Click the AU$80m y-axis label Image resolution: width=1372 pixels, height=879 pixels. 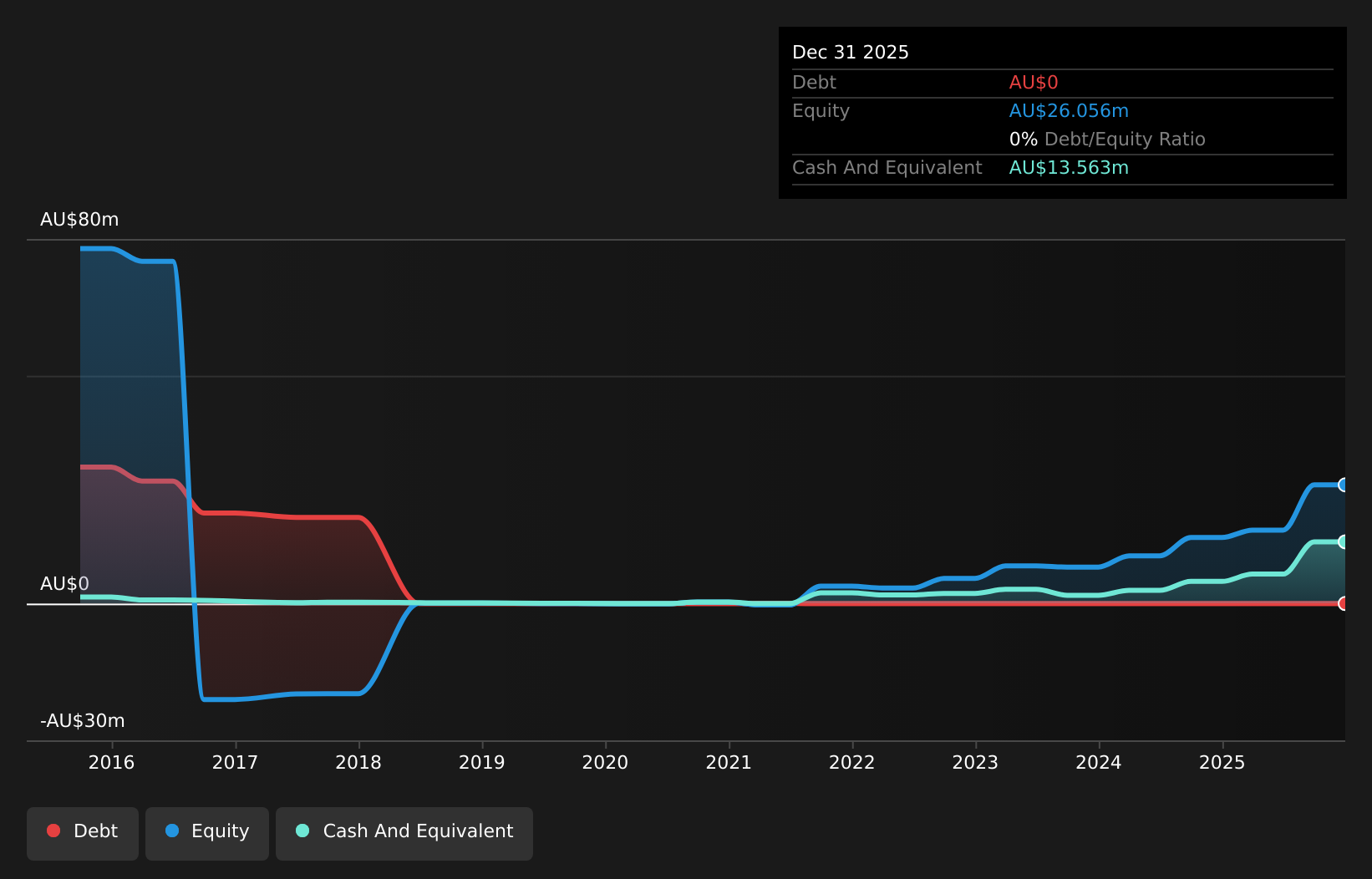click(x=79, y=220)
